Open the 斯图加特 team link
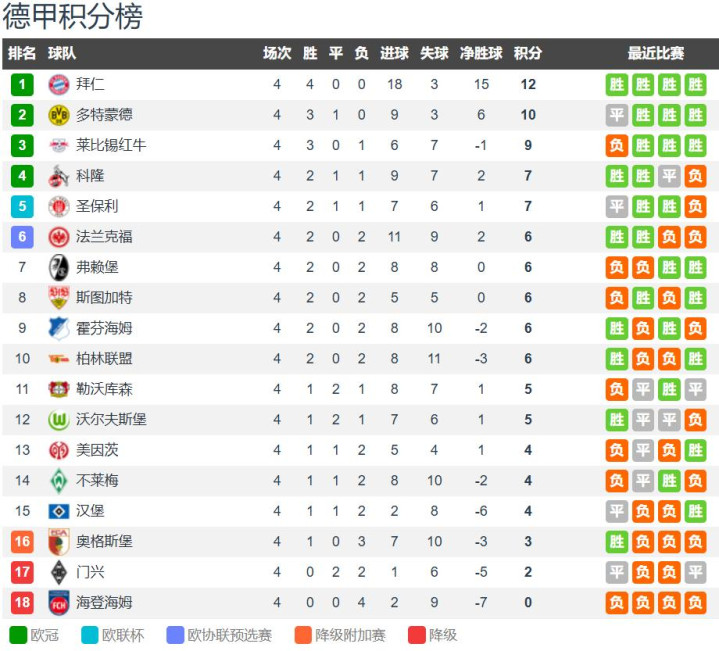719x651 pixels. pos(104,298)
